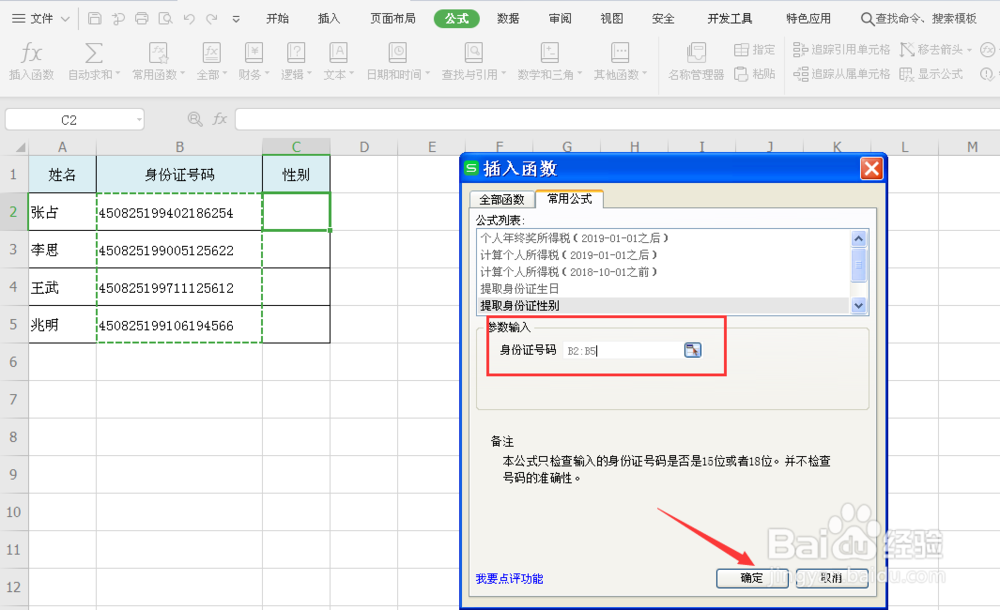Image resolution: width=1000 pixels, height=610 pixels.
Task: Close the Insert Function dialog
Action: click(871, 168)
